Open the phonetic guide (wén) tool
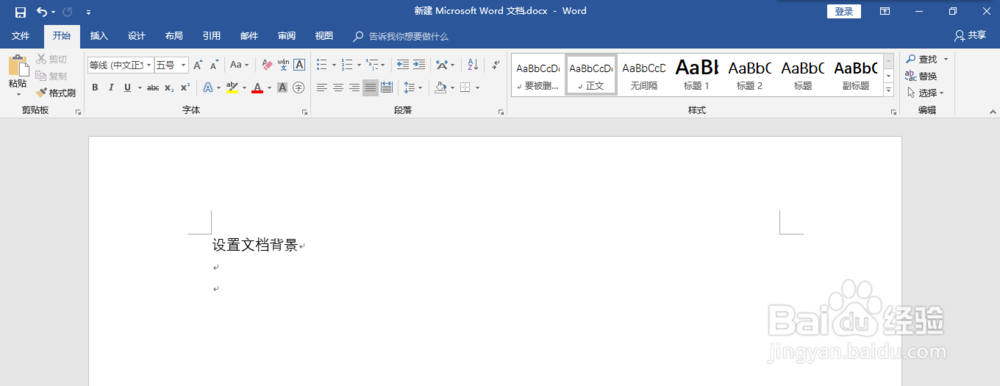 (x=283, y=64)
